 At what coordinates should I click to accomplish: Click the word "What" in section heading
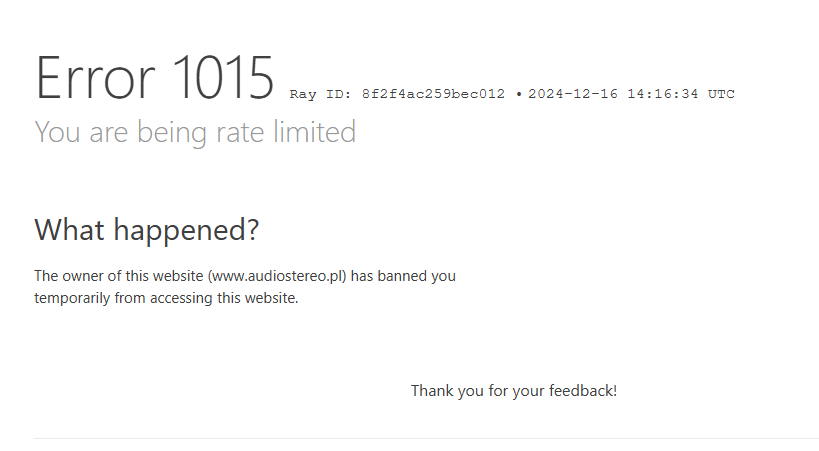pyautogui.click(x=69, y=229)
